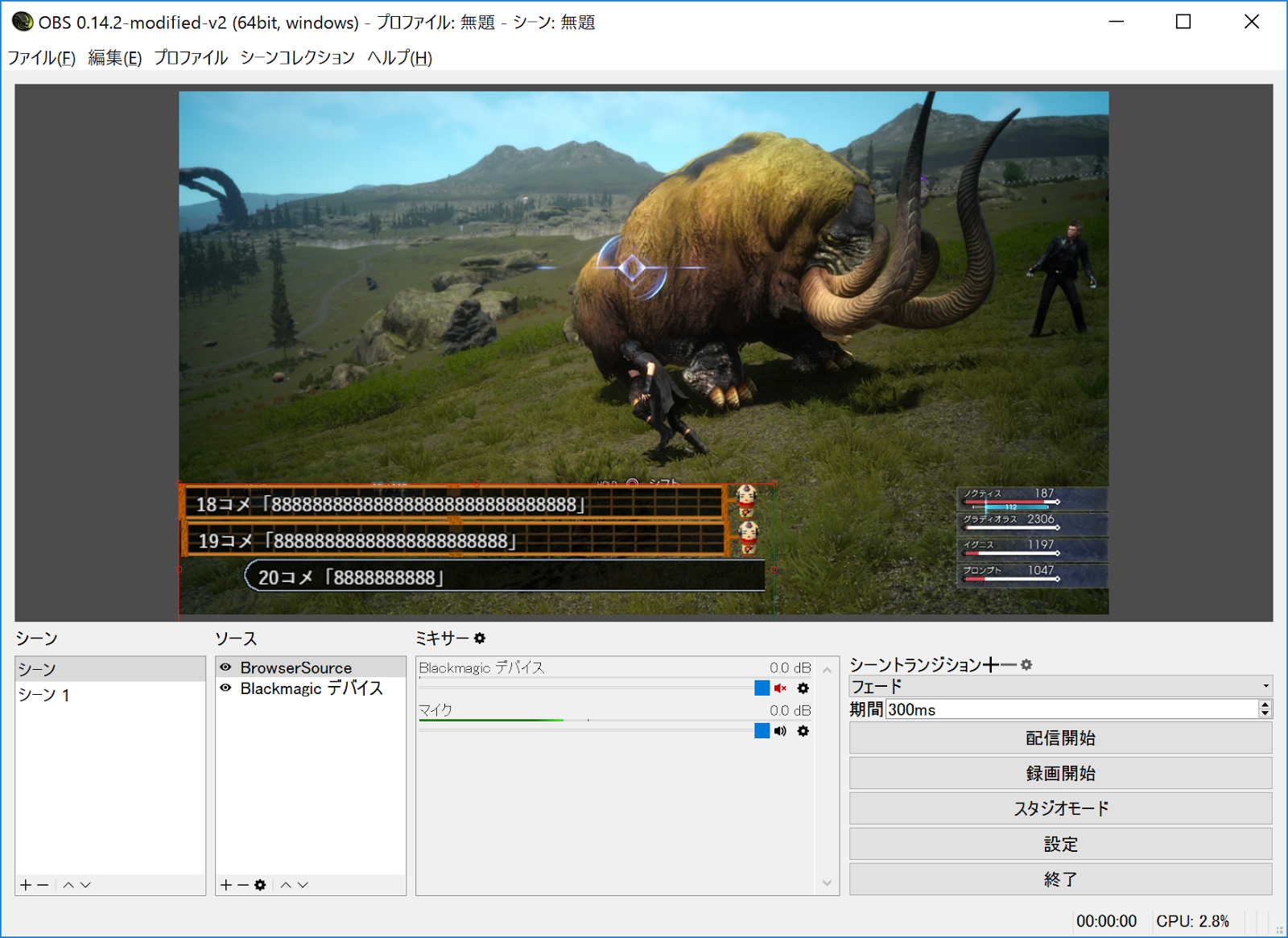Start recording with 録画開始
This screenshot has width=1288, height=938.
pyautogui.click(x=1060, y=774)
